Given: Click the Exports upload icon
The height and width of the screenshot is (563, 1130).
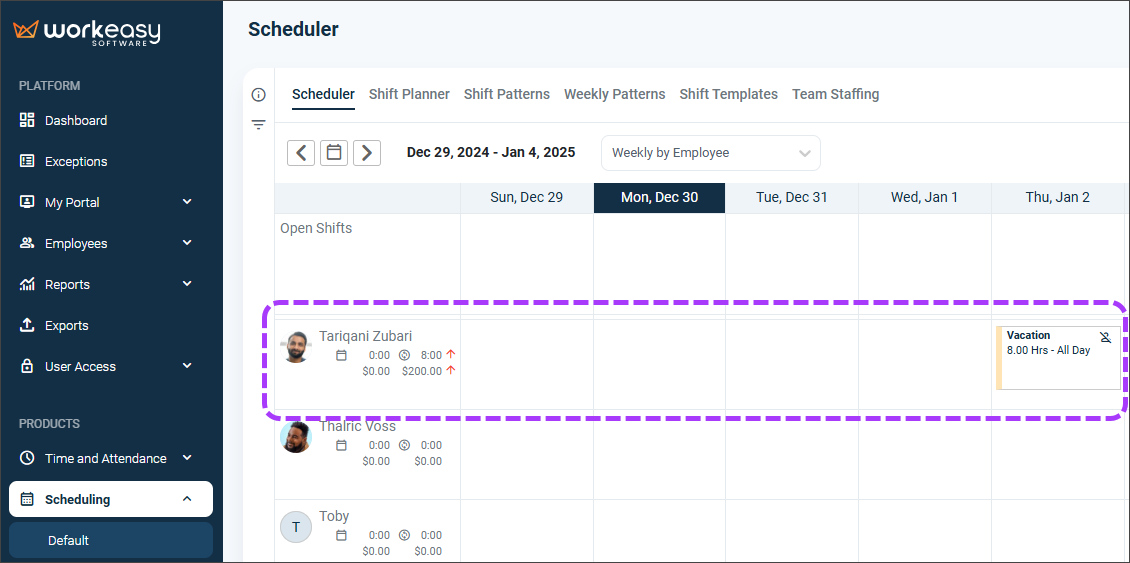Looking at the screenshot, I should [27, 325].
